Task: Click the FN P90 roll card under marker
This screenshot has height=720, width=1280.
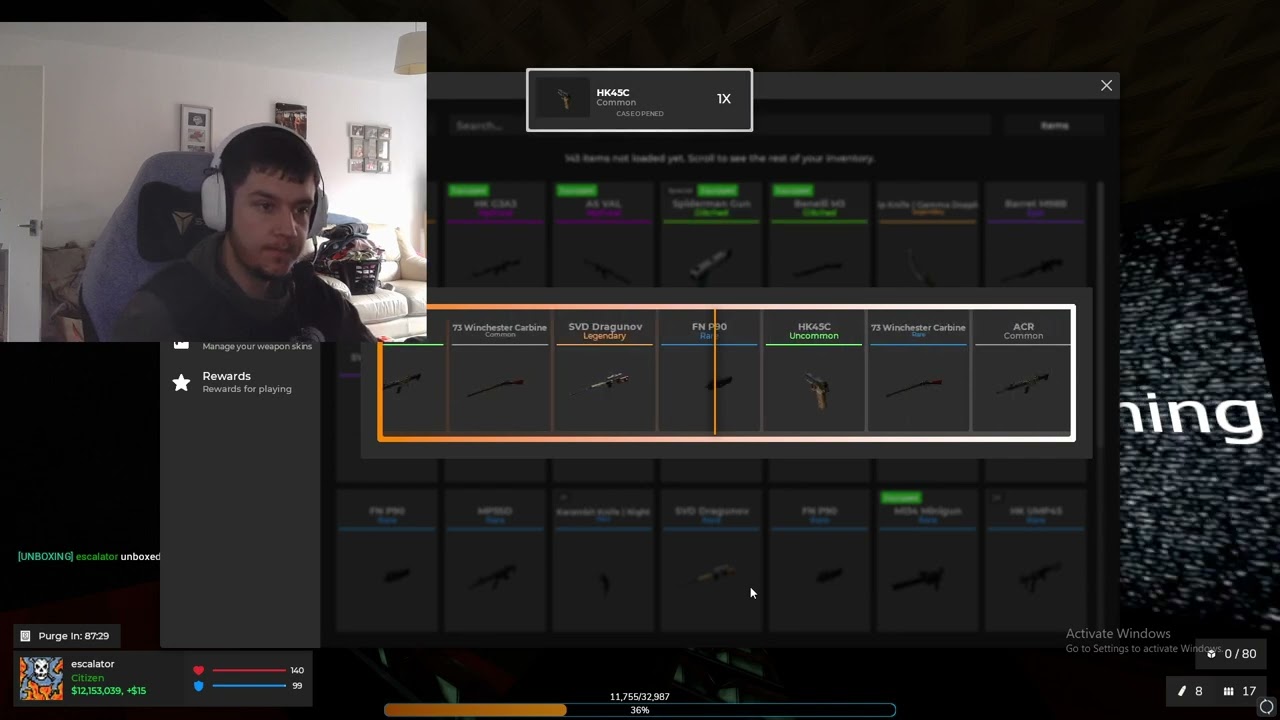Action: [710, 374]
